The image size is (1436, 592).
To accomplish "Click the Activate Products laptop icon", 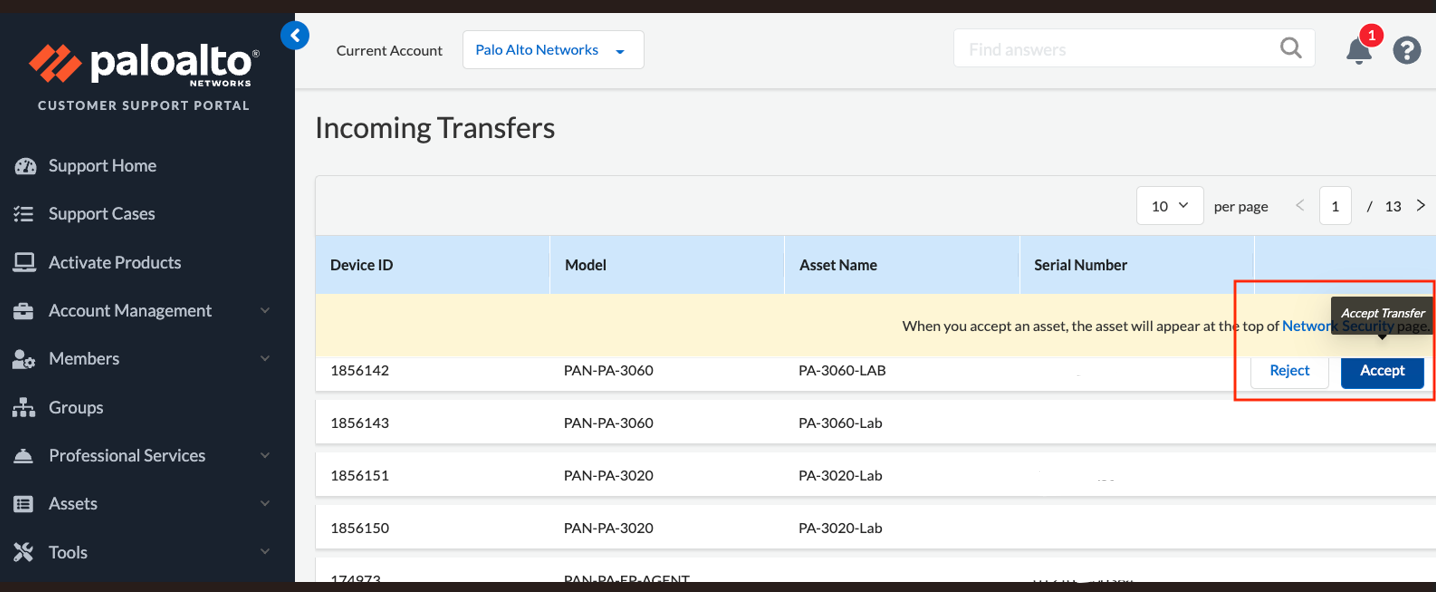I will coord(24,262).
